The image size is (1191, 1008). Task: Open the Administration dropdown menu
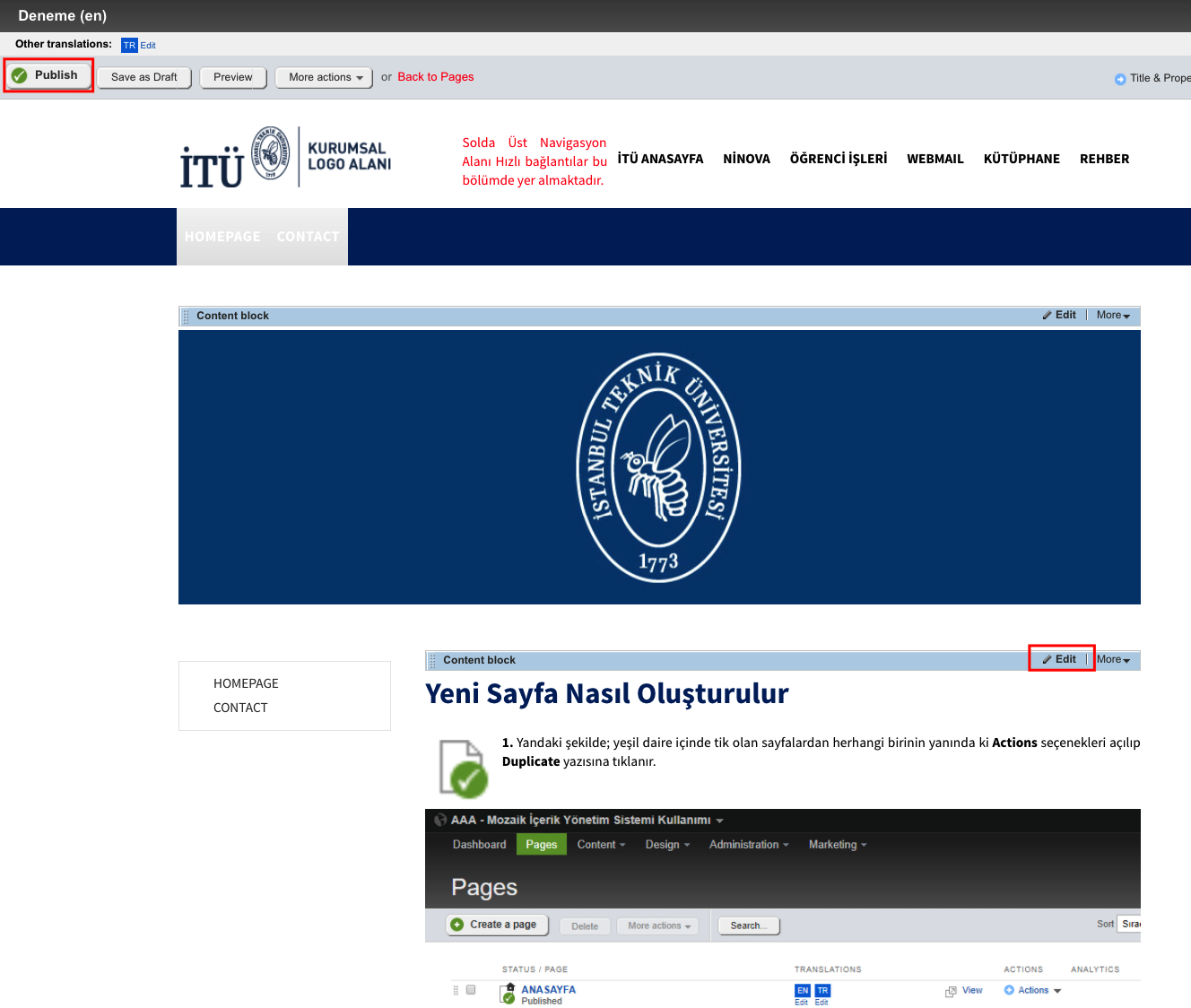click(x=749, y=845)
